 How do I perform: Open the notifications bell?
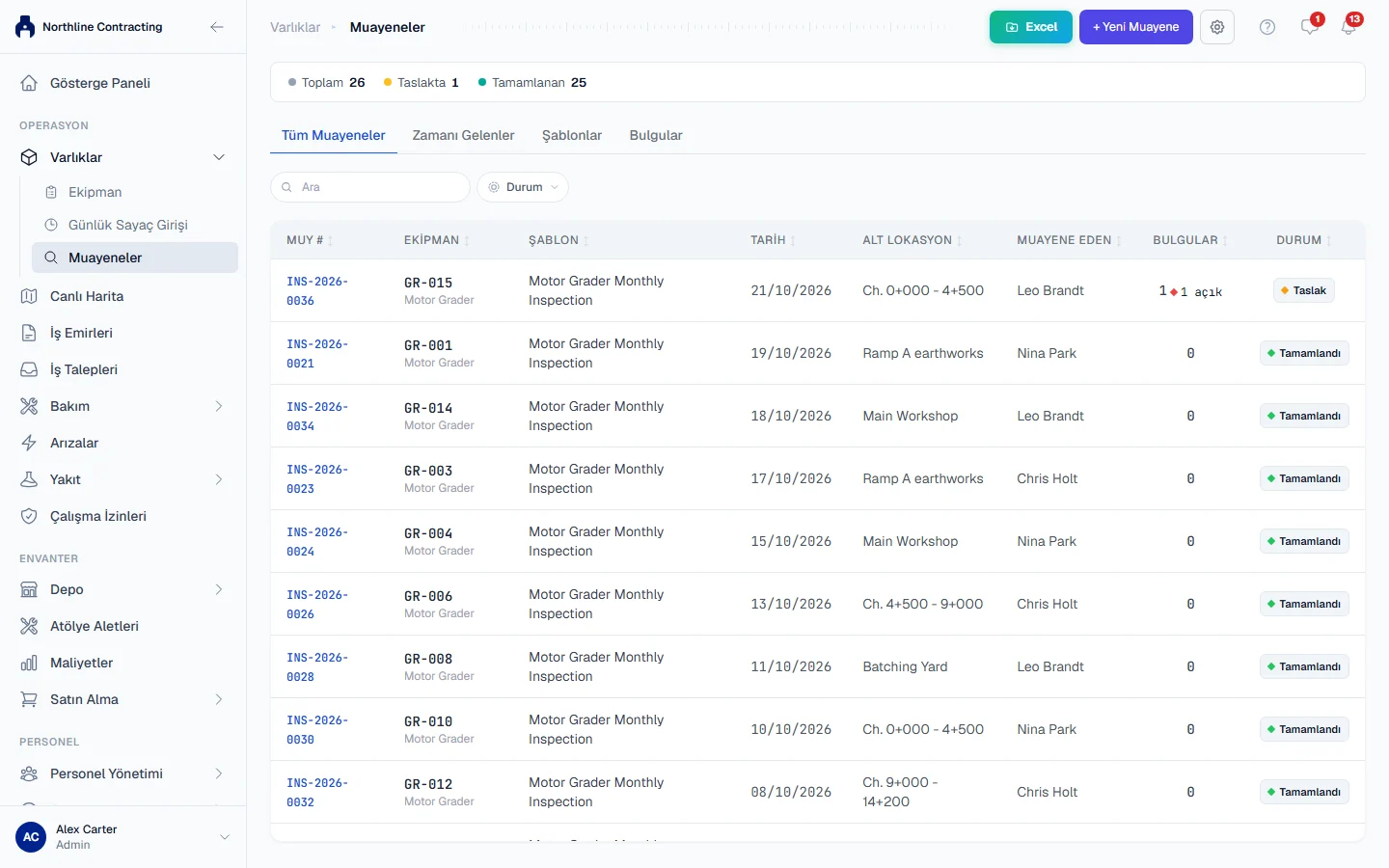click(1348, 27)
